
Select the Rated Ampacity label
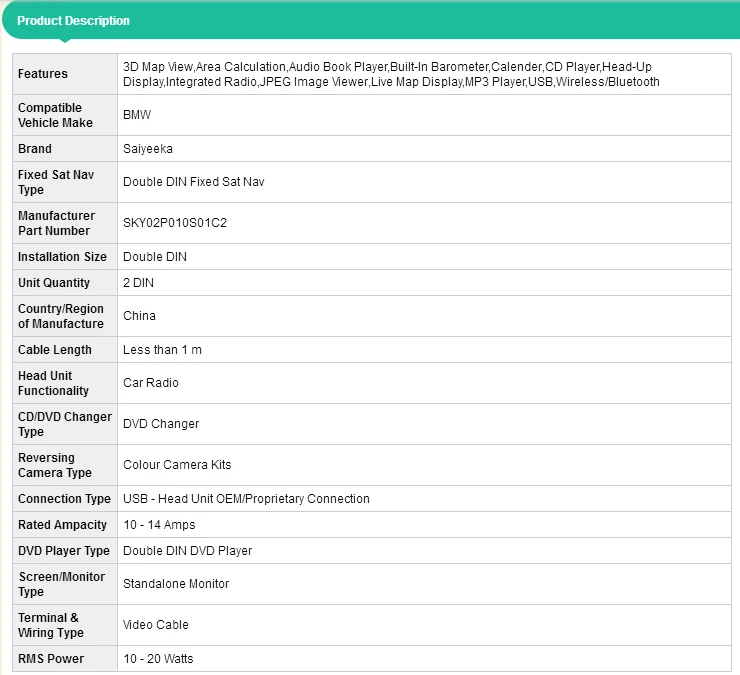(62, 525)
